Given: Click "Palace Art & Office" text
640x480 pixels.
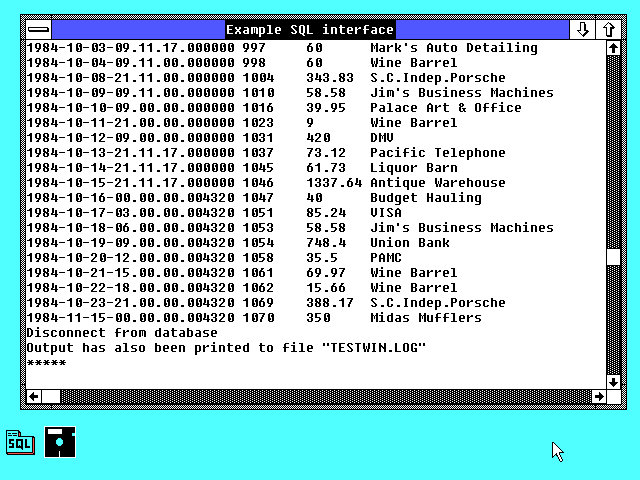Looking at the screenshot, I should click(446, 108).
